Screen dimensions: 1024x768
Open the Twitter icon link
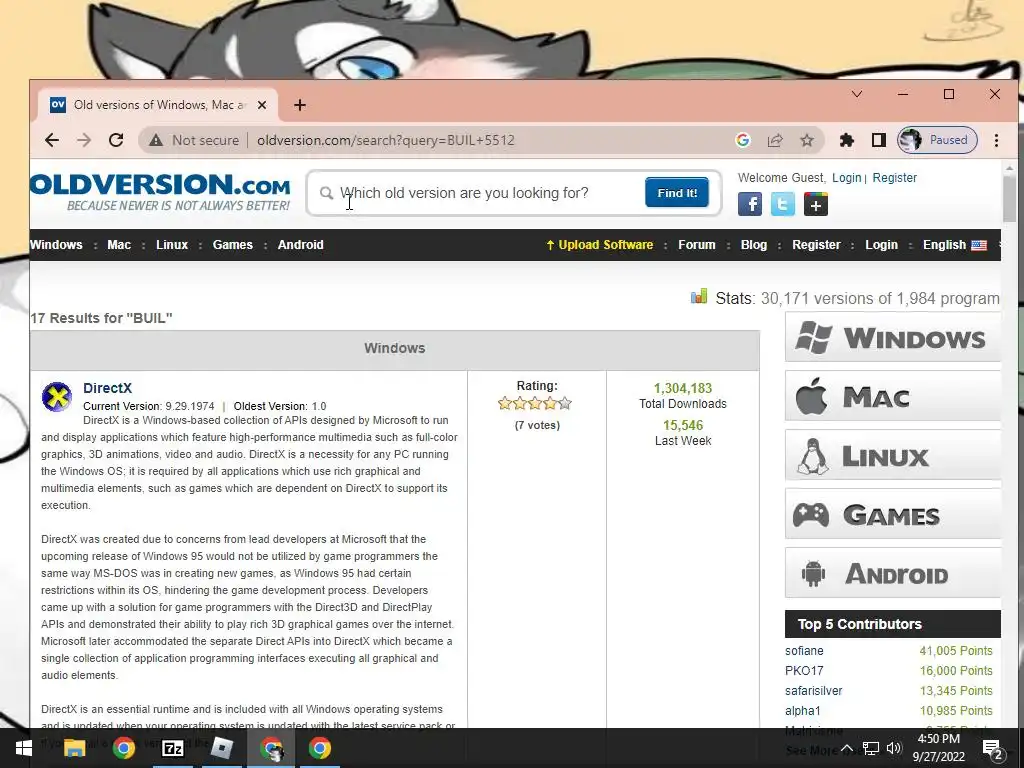point(782,204)
